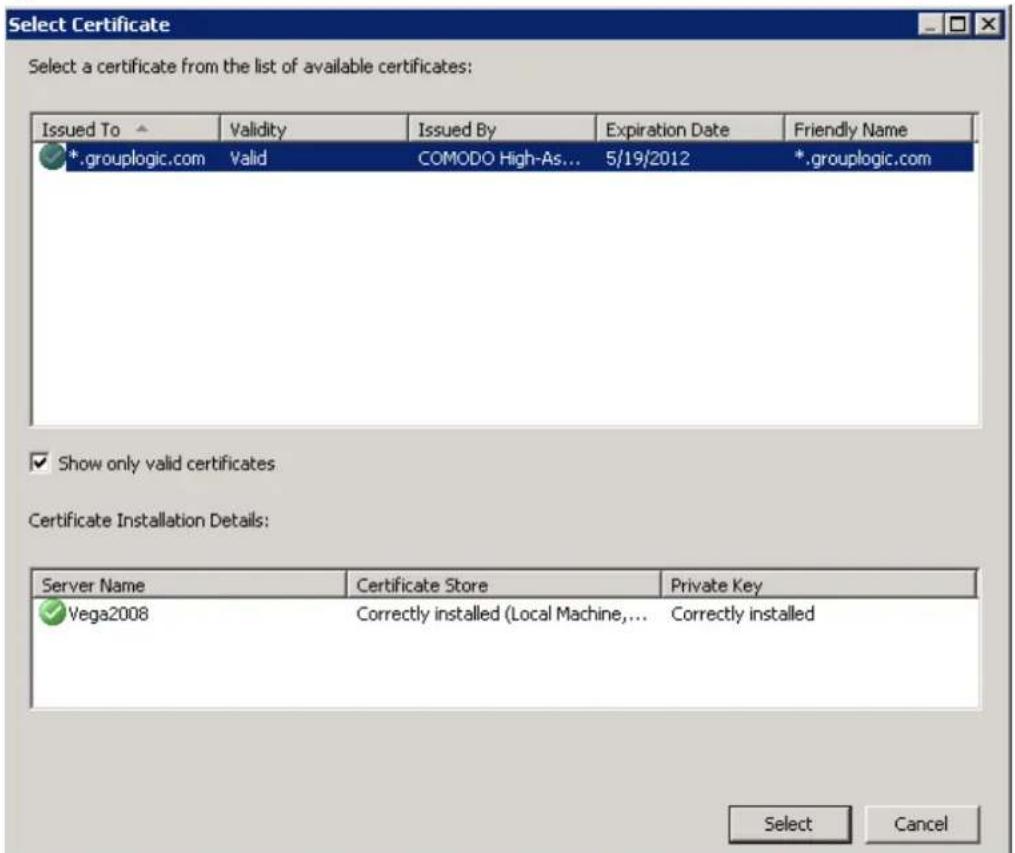The image size is (1015, 853).
Task: Click the Server Name column header
Action: [189, 584]
